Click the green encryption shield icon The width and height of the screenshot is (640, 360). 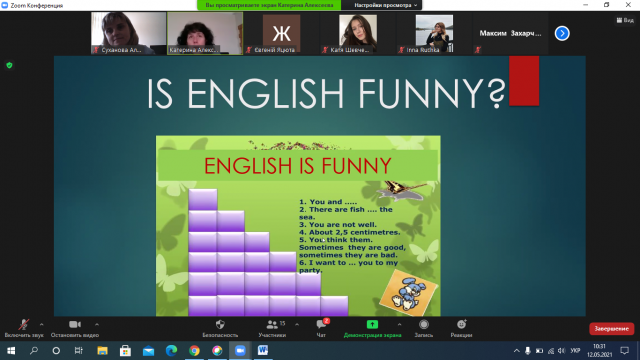pyautogui.click(x=9, y=65)
